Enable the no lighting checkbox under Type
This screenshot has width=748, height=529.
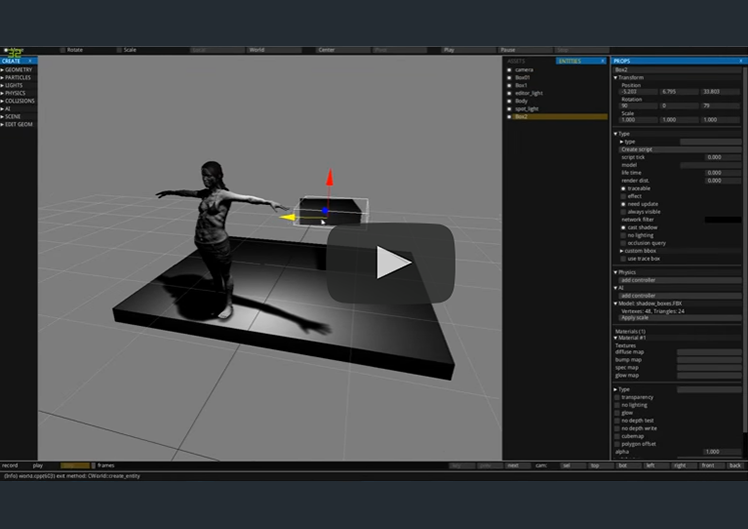[623, 235]
